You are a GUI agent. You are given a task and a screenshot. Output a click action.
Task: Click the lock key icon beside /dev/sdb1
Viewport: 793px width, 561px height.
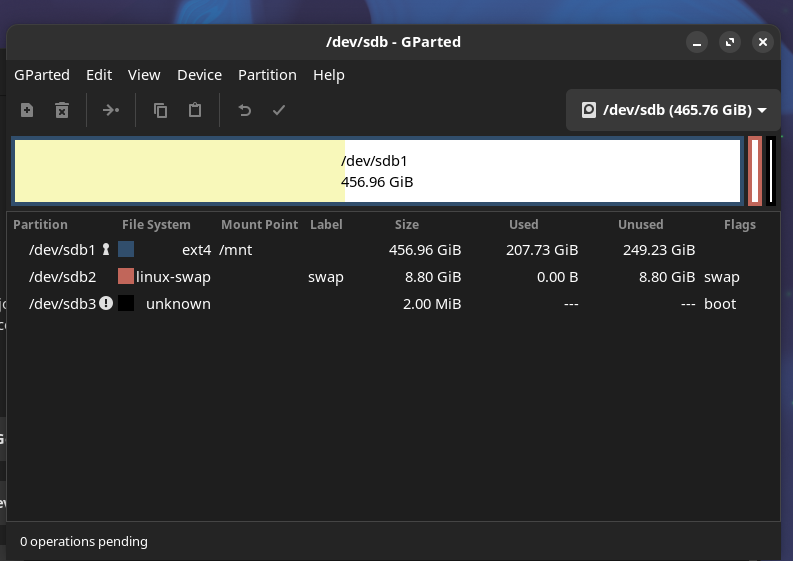[106, 250]
